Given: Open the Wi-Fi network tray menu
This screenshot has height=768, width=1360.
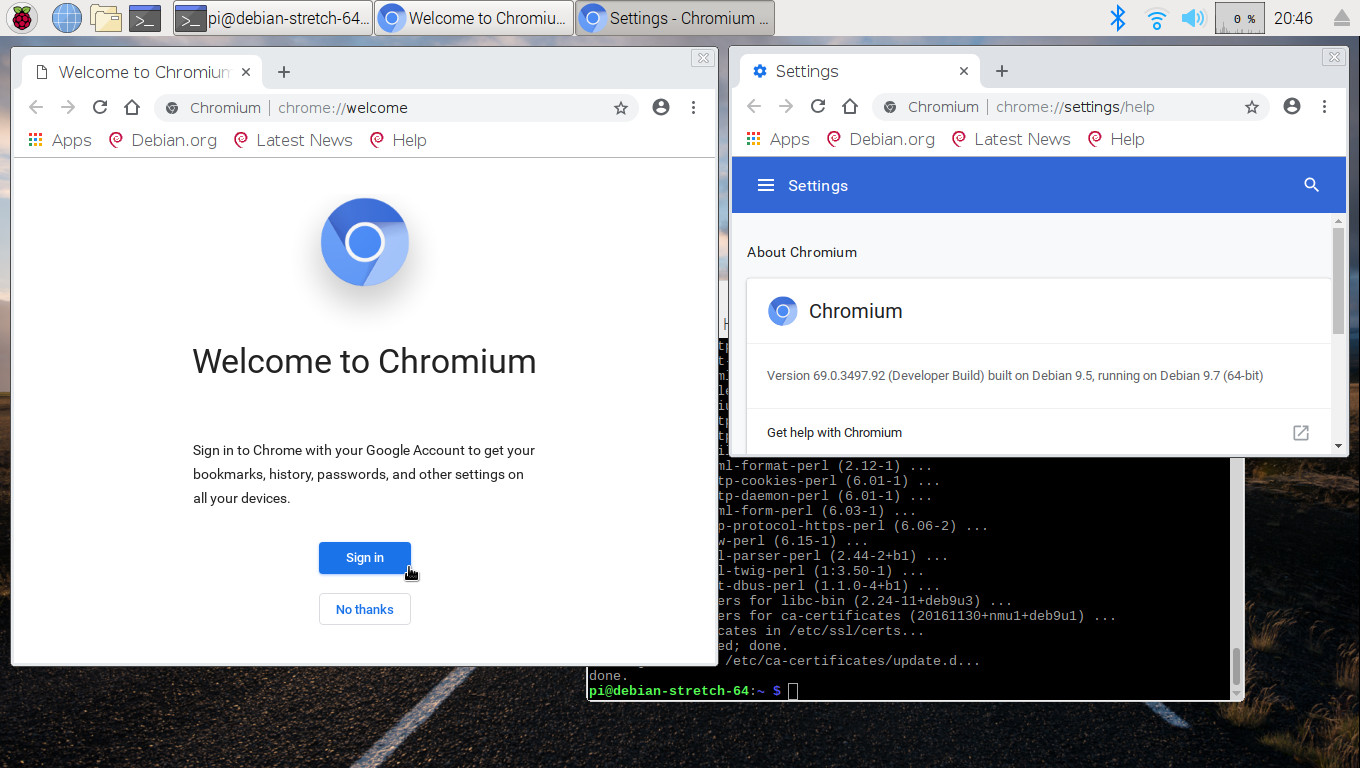Looking at the screenshot, I should tap(1156, 18).
